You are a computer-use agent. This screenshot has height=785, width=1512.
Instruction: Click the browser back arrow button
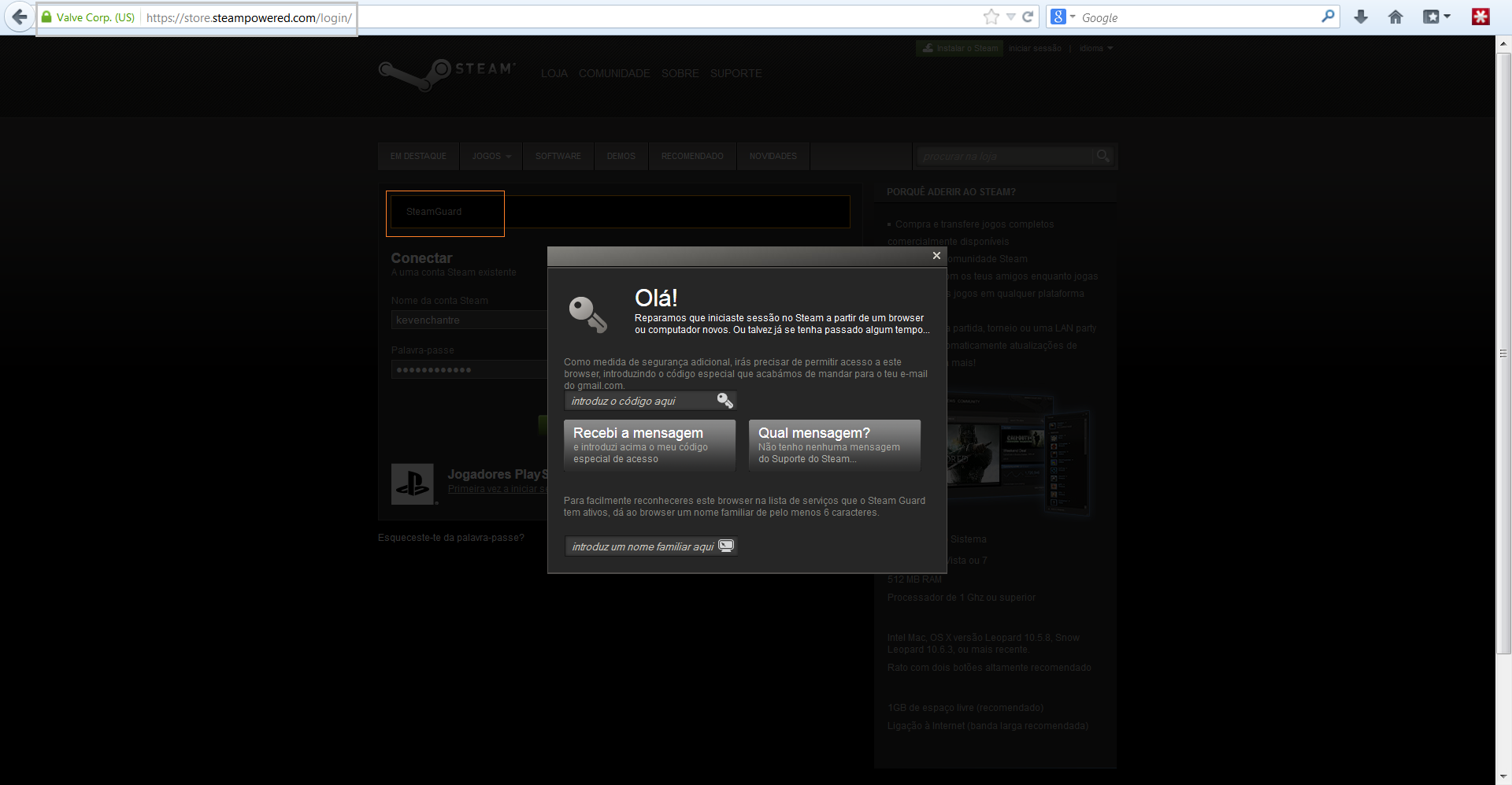[19, 17]
